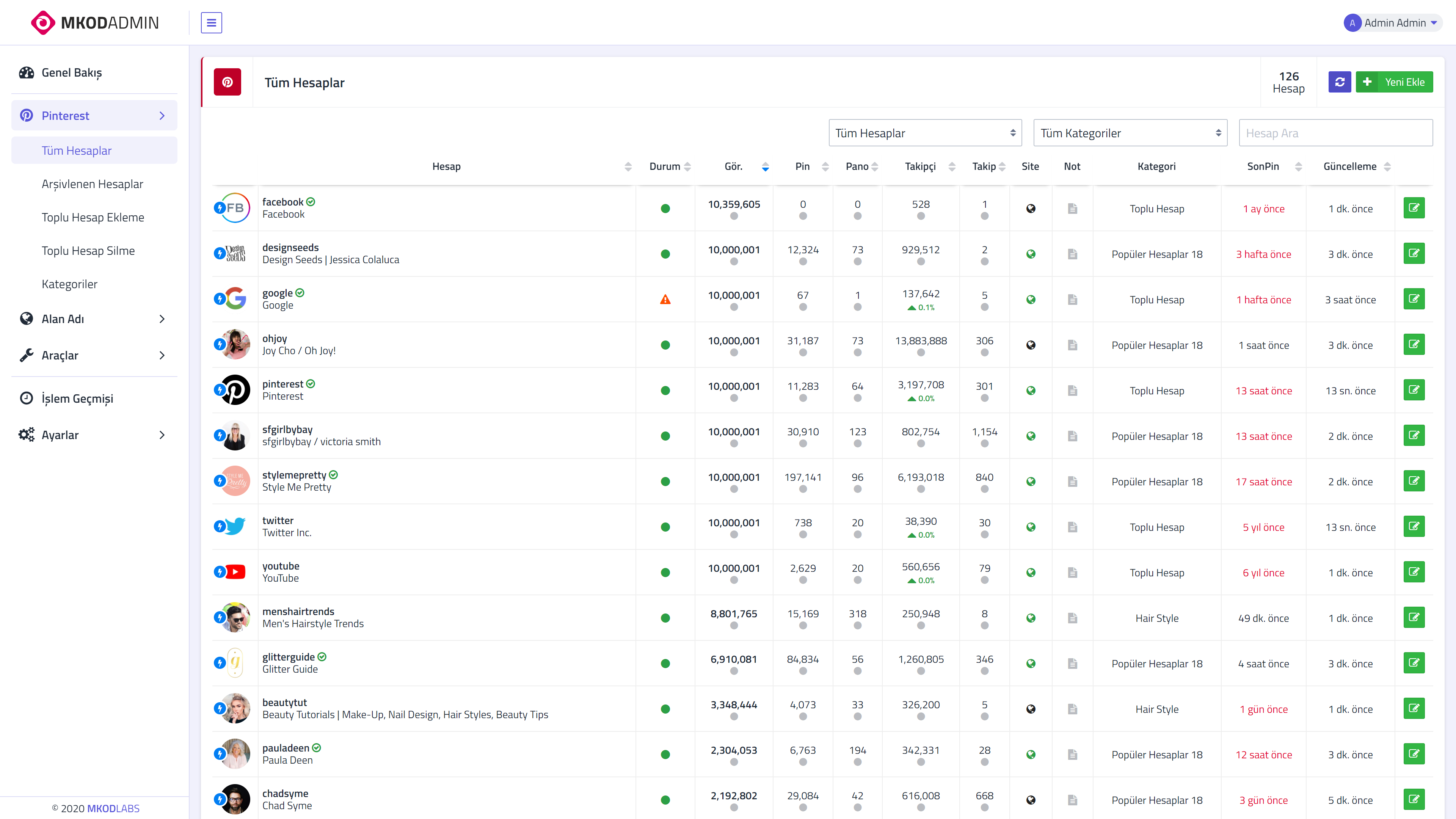1456x819 pixels.
Task: Expand the Alan Adı sidebar menu
Action: (x=94, y=319)
